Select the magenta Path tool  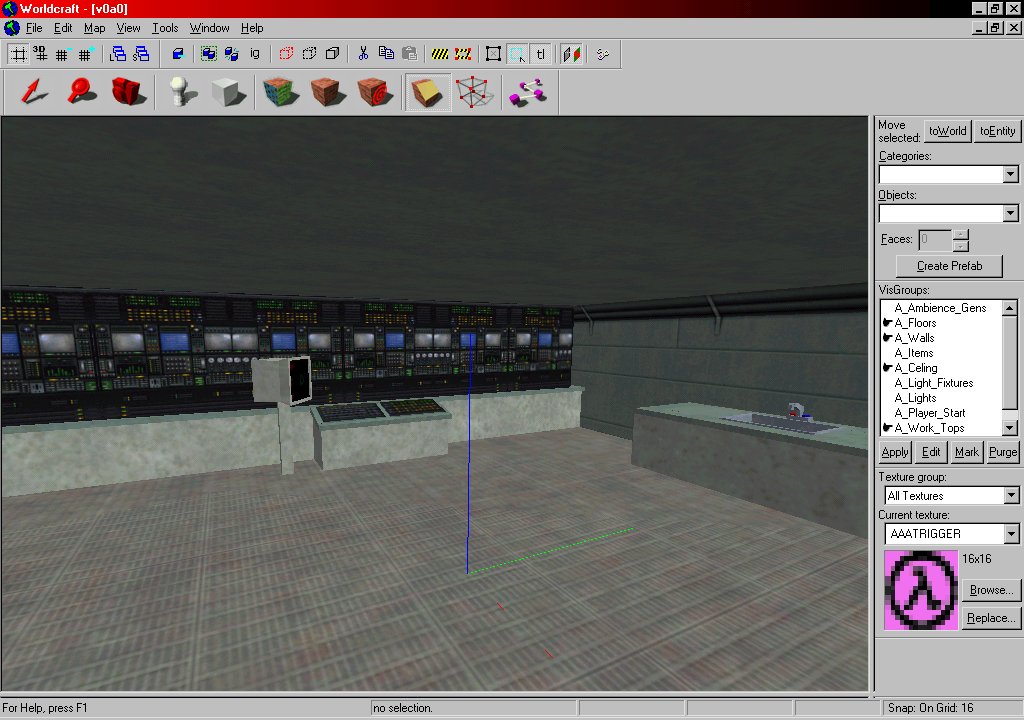(528, 92)
